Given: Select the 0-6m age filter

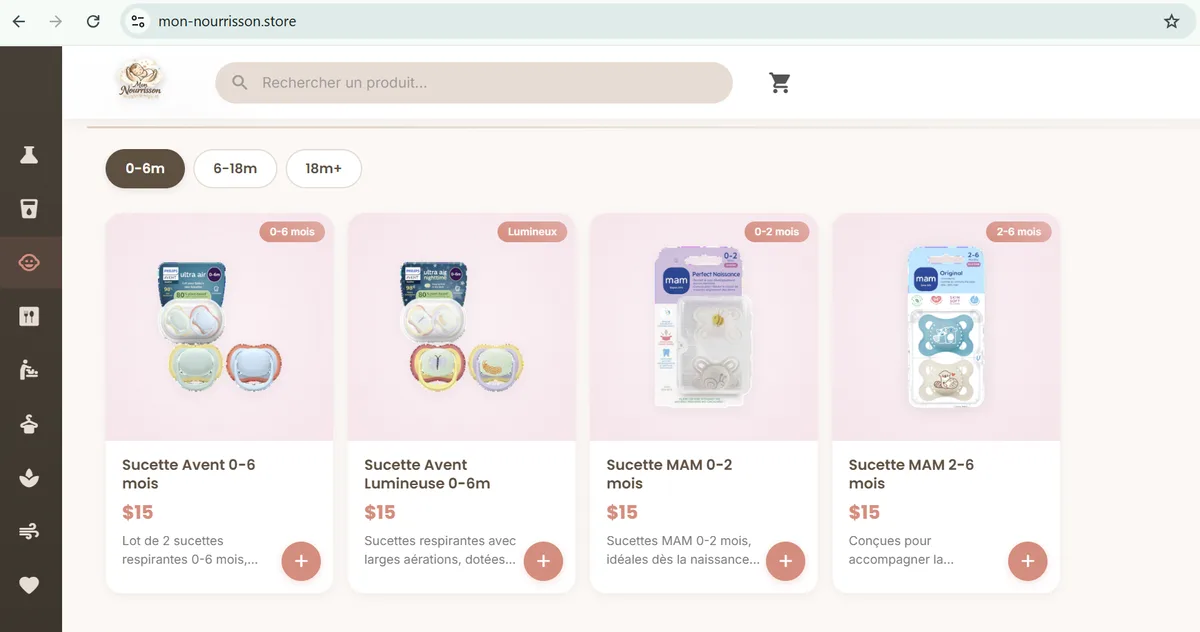Looking at the screenshot, I should (144, 168).
